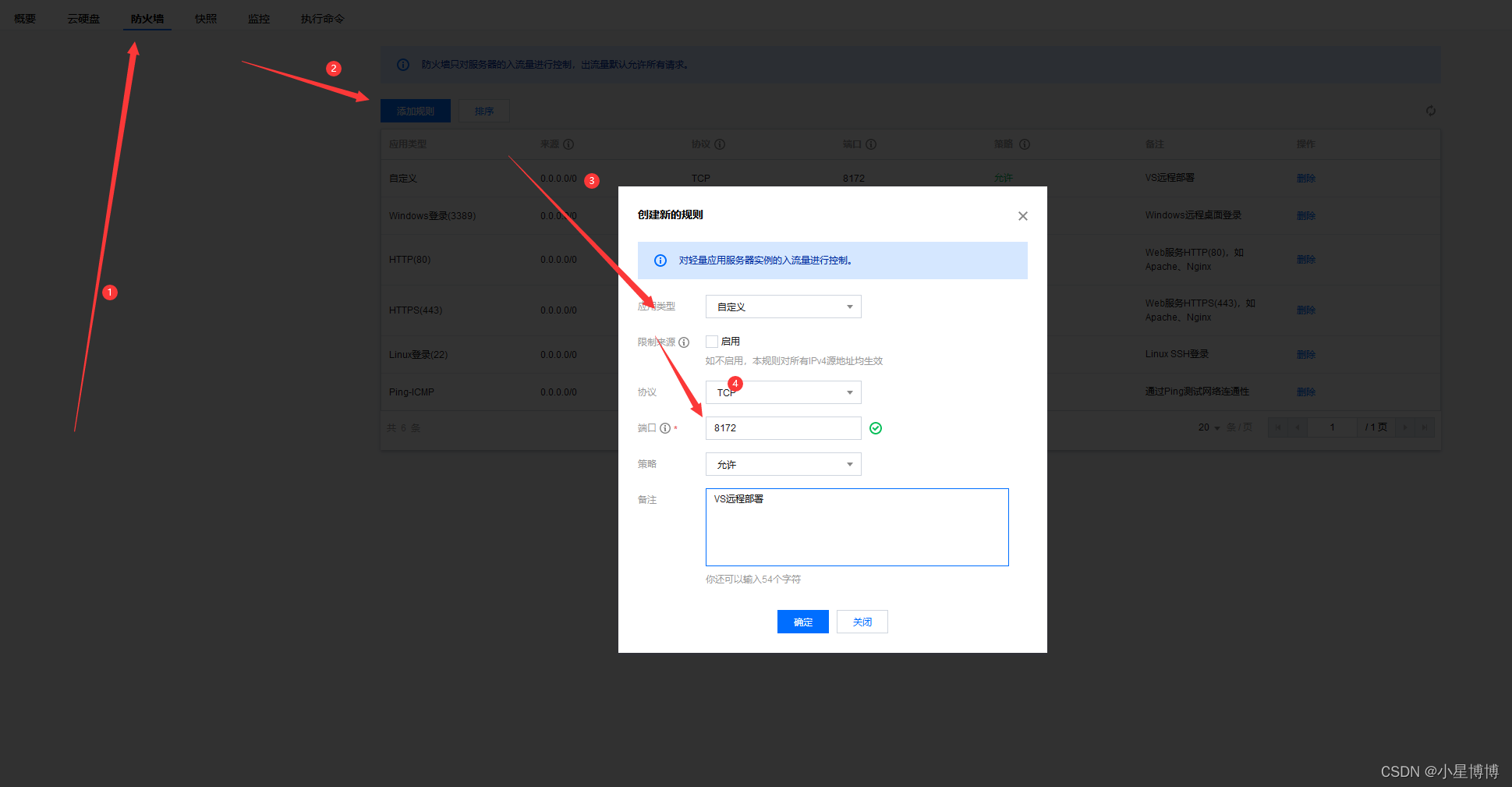Click the port input field containing 8172
This screenshot has width=1512, height=787.
[783, 428]
